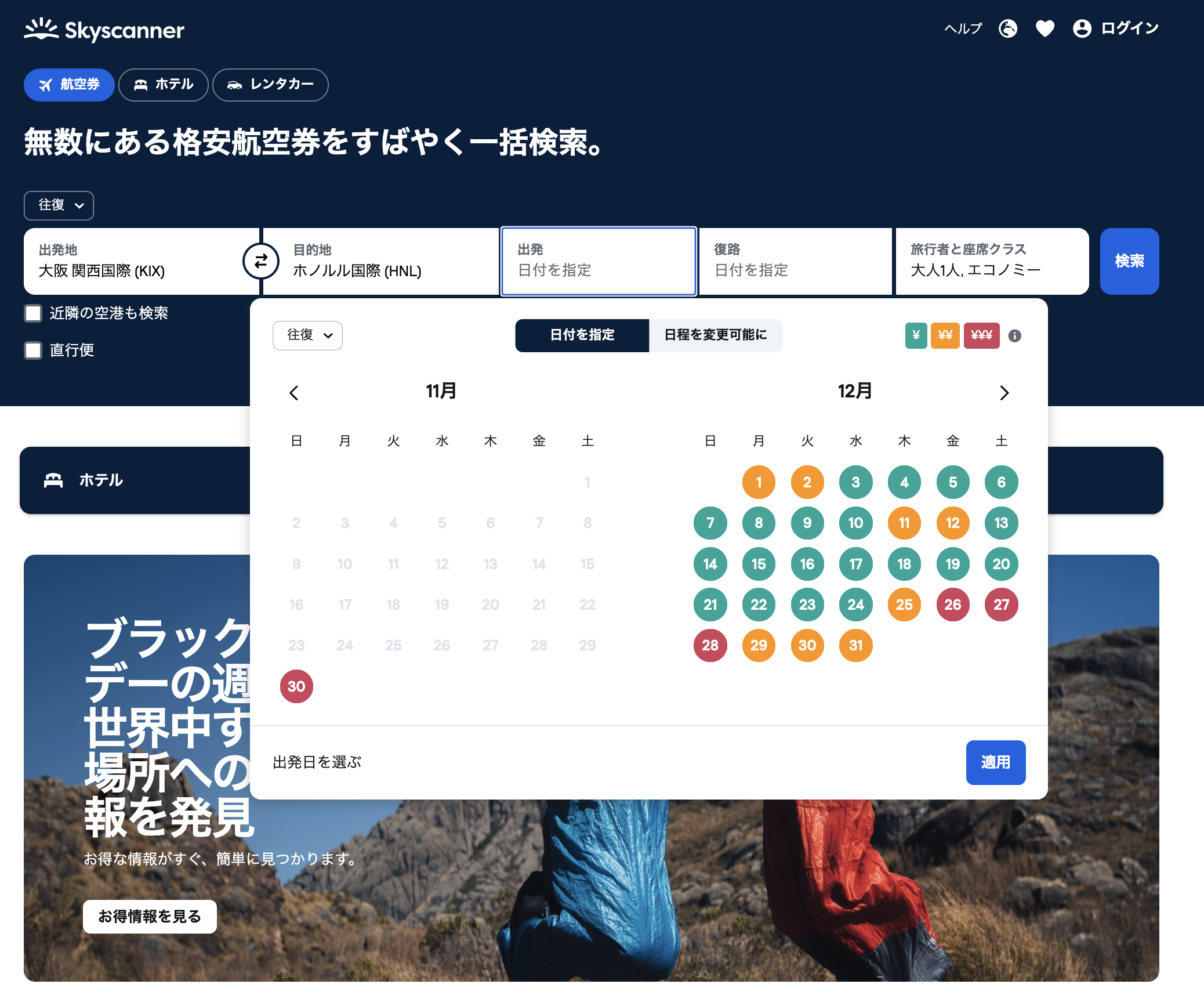Advance to next month with right arrow
Screen dimensions: 1204x991
click(1004, 393)
